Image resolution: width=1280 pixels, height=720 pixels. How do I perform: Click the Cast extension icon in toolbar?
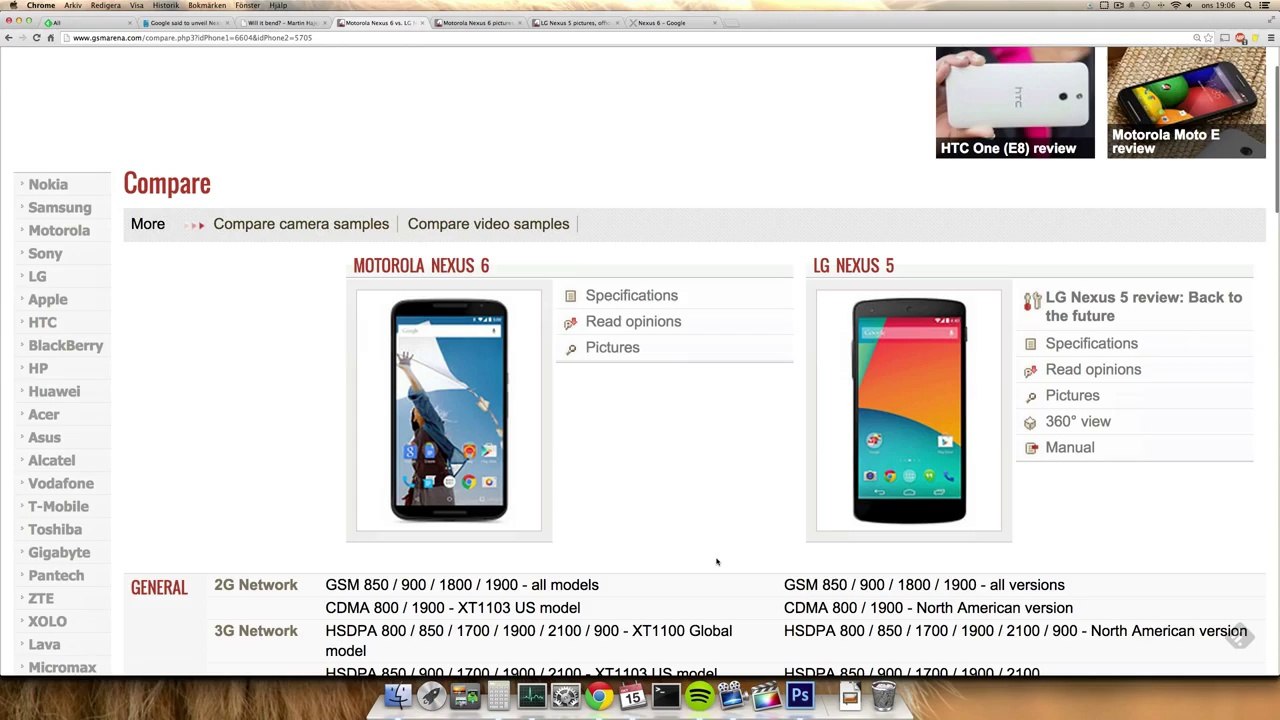[x=1225, y=38]
